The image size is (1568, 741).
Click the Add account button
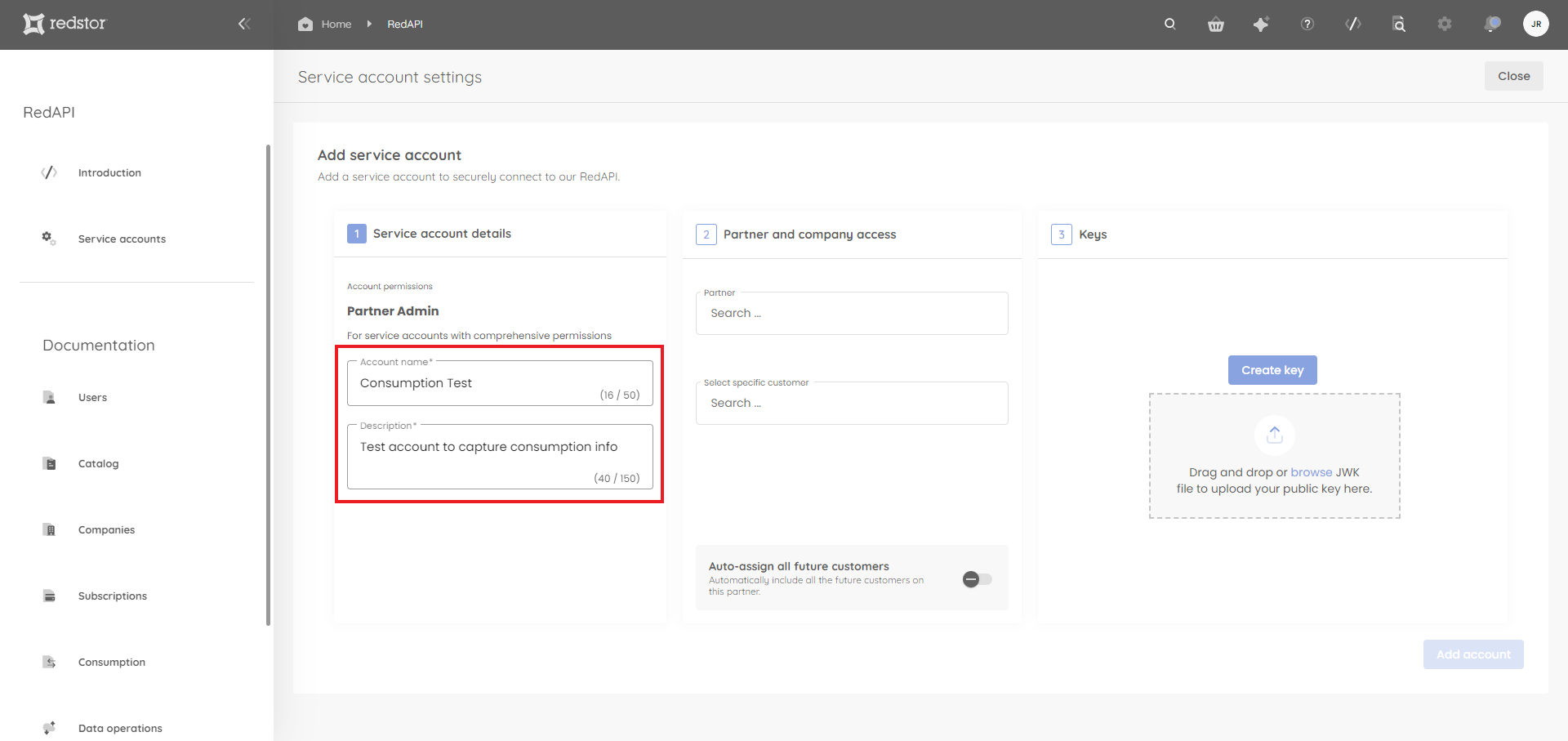click(1473, 654)
